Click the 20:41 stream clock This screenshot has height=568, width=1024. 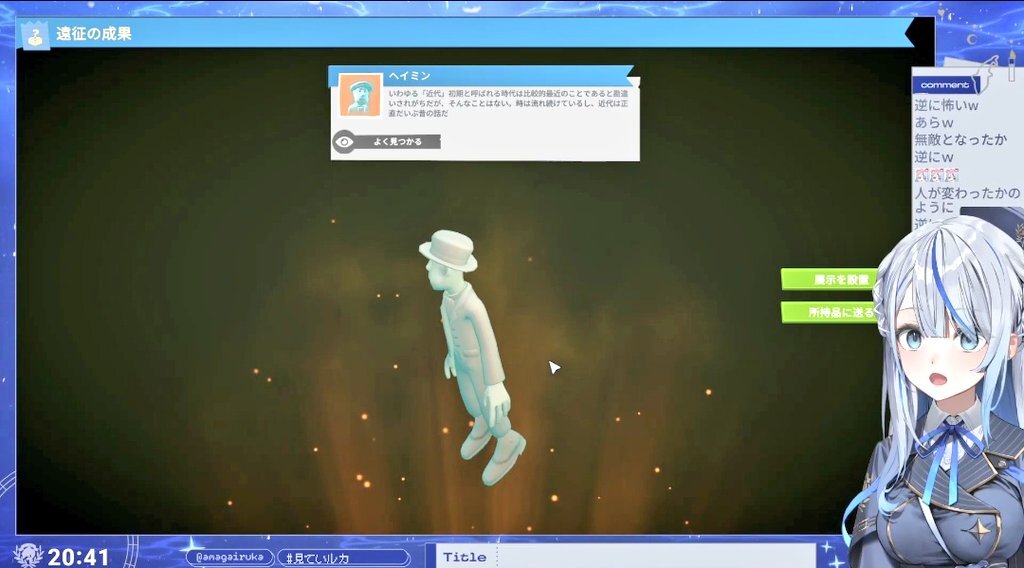pyautogui.click(x=78, y=557)
